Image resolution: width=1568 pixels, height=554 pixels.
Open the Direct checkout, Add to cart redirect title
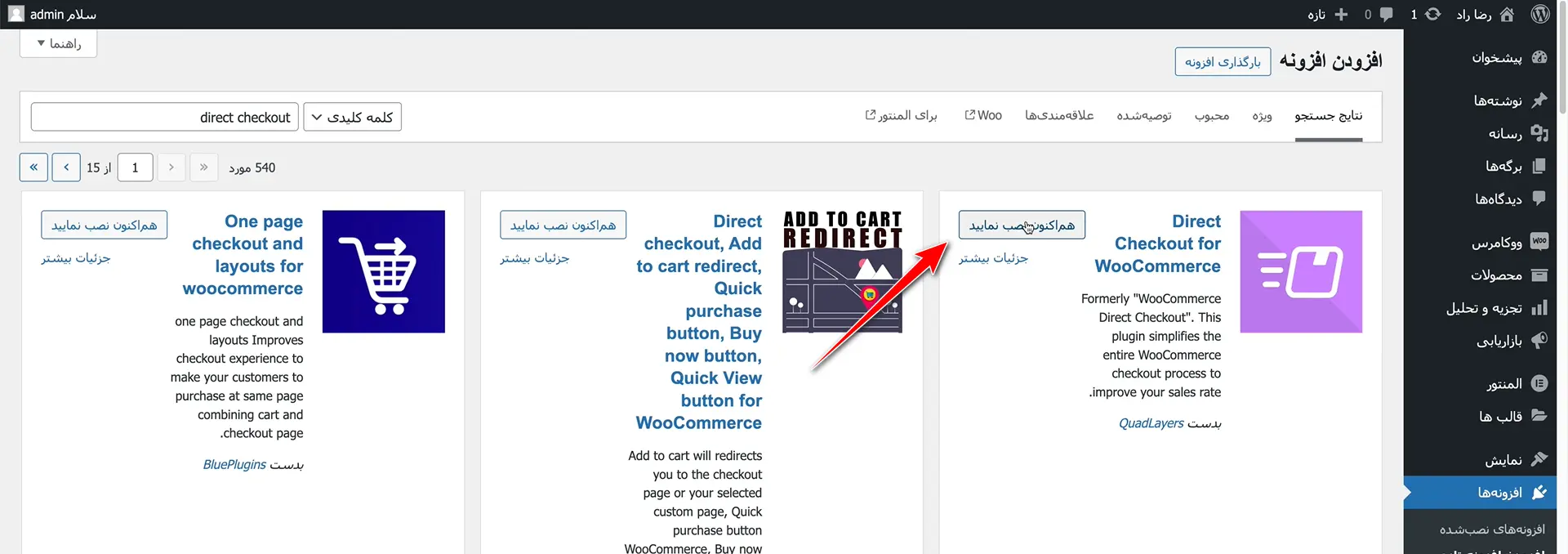point(699,322)
